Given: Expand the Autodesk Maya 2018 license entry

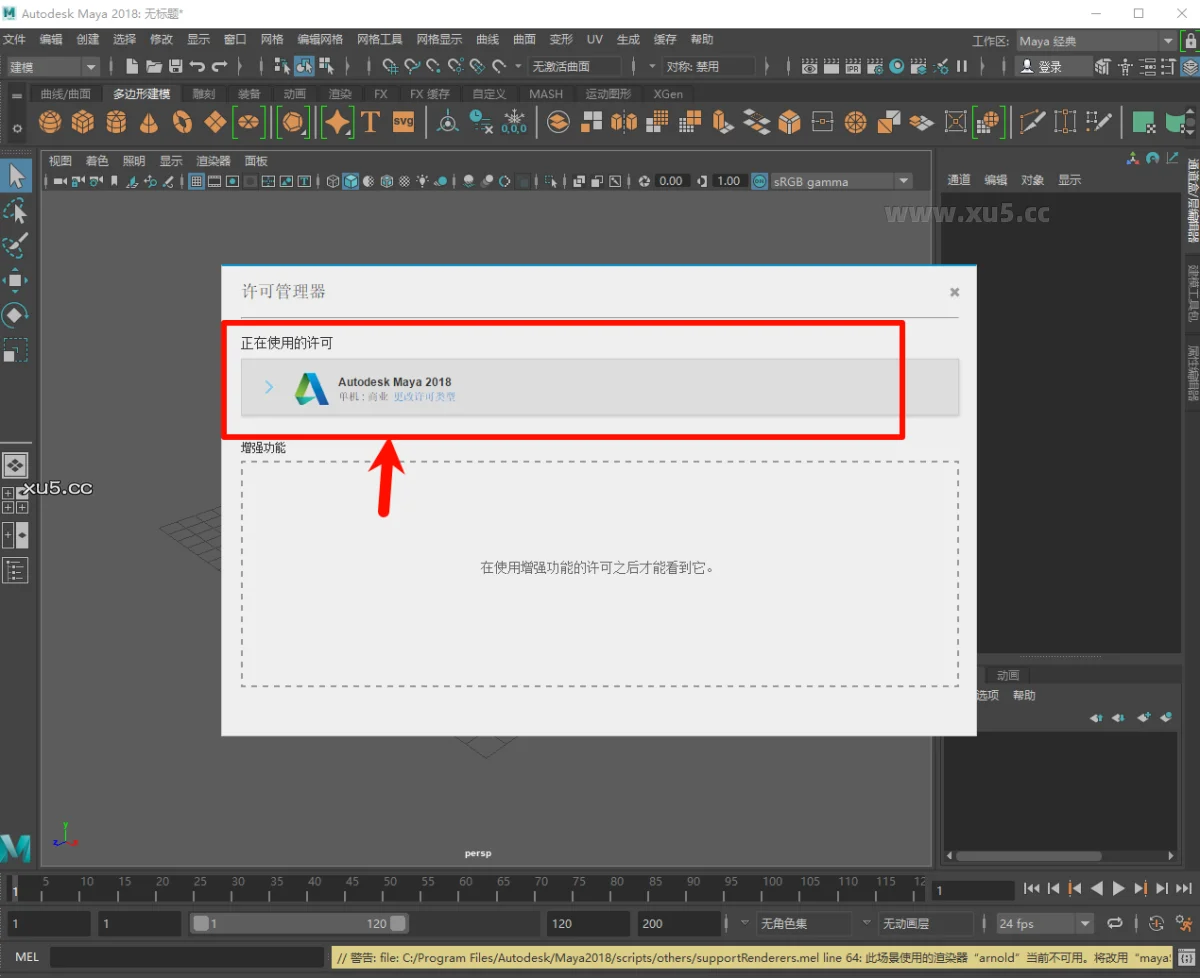Looking at the screenshot, I should tap(269, 387).
